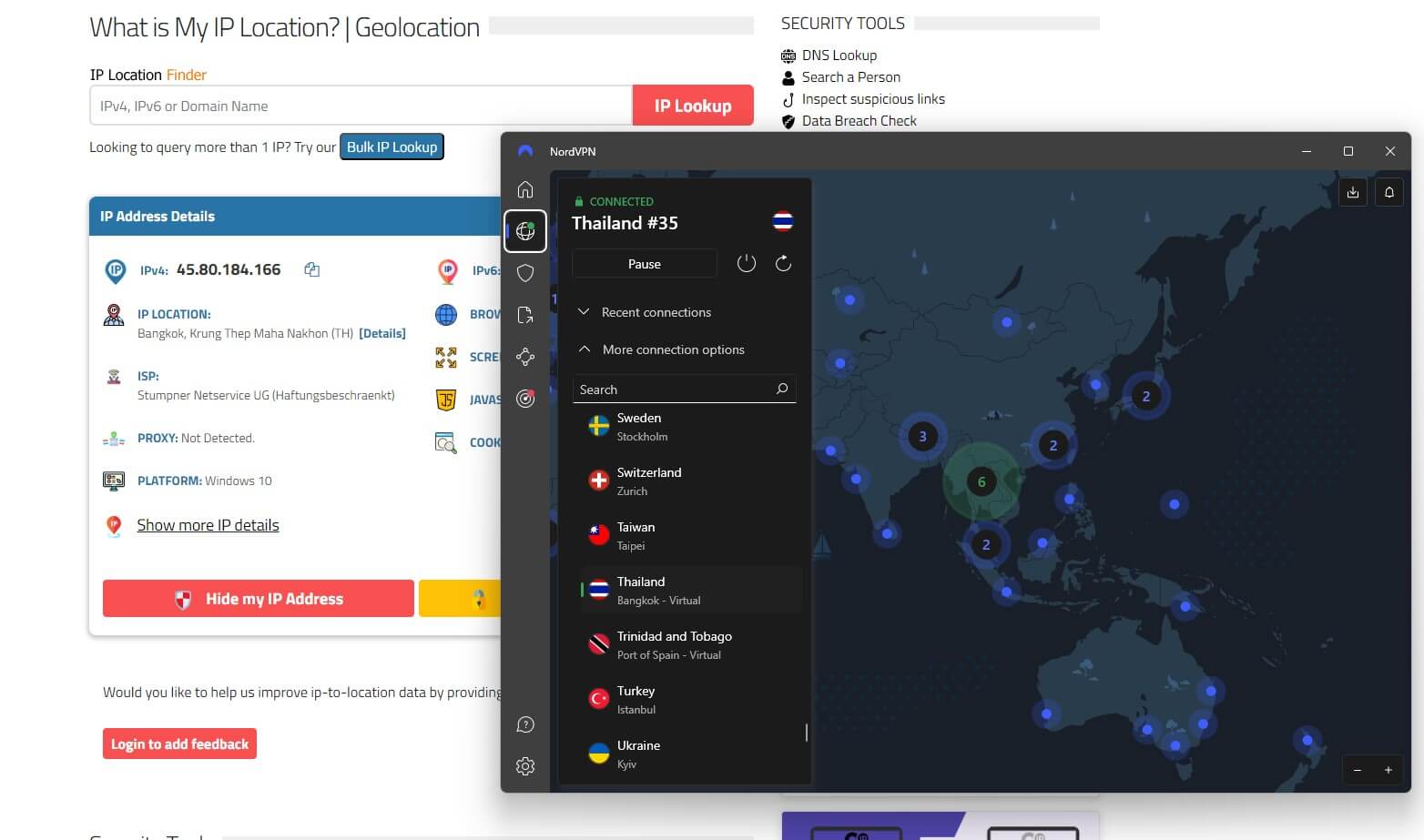The width and height of the screenshot is (1424, 840).
Task: Open Inspect suspicious links tool
Action: tap(872, 99)
